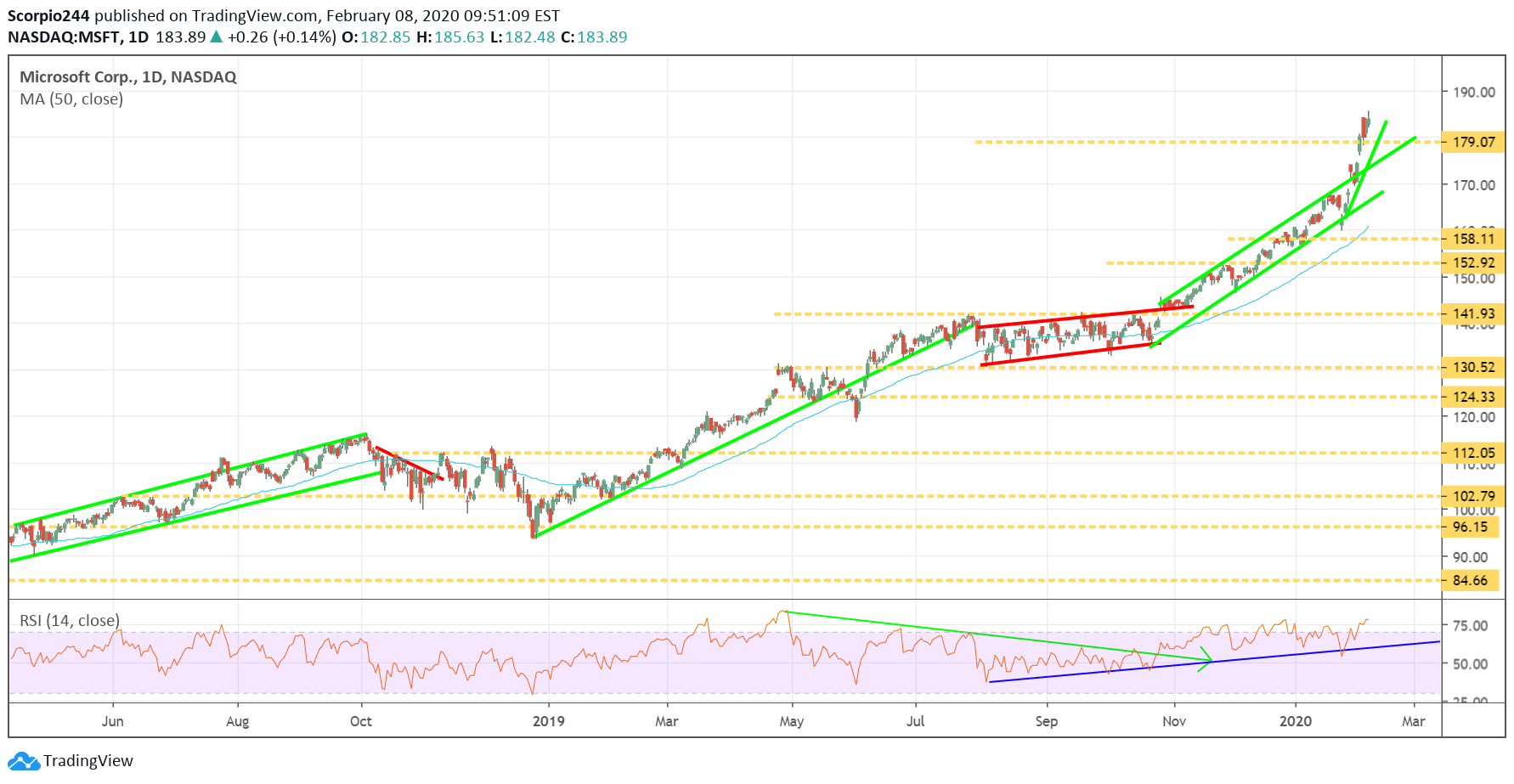Image resolution: width=1514 pixels, height=784 pixels.
Task: Click the 2019 label on time axis
Action: [549, 721]
